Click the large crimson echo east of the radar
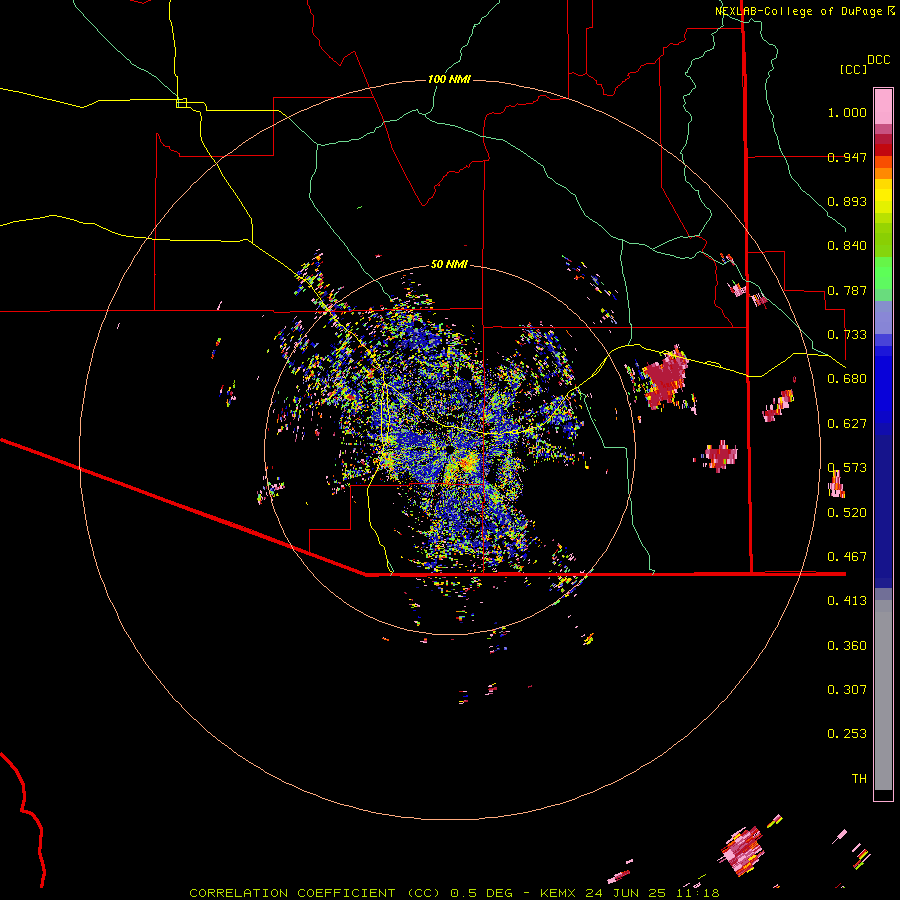 click(x=665, y=377)
